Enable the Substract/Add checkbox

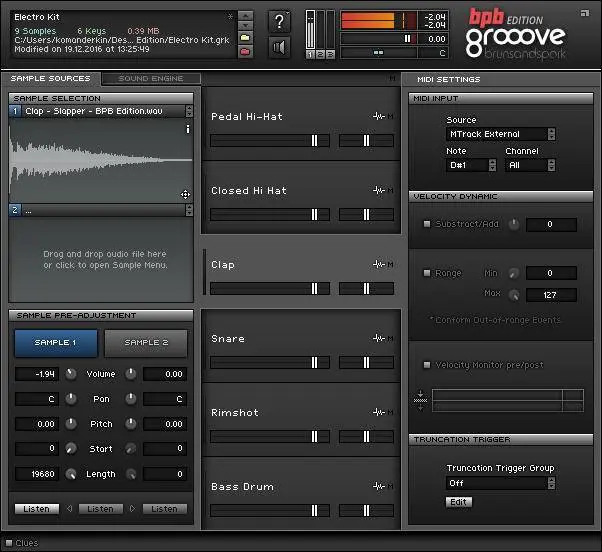tap(427, 224)
